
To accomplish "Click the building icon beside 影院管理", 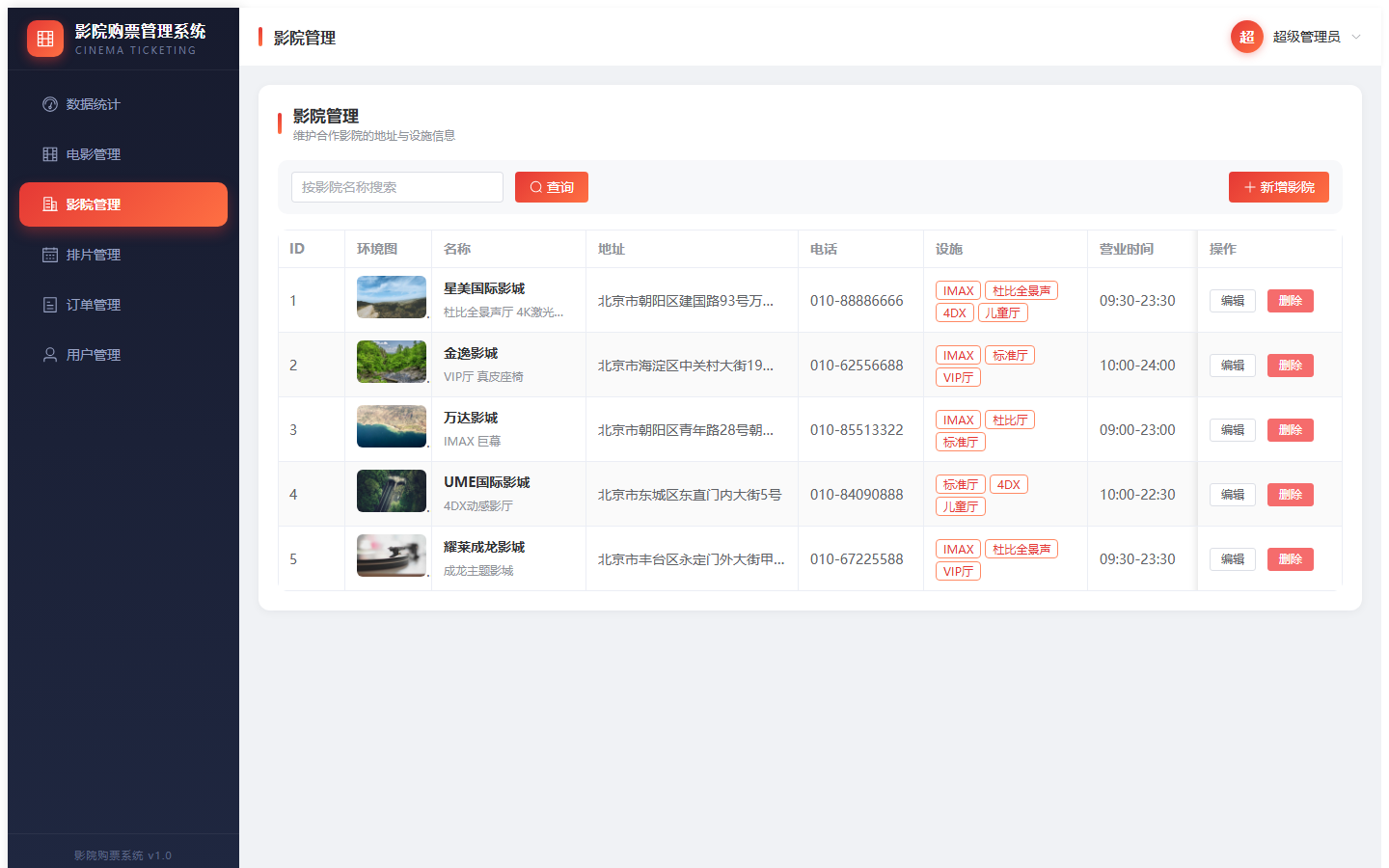I will (50, 204).
